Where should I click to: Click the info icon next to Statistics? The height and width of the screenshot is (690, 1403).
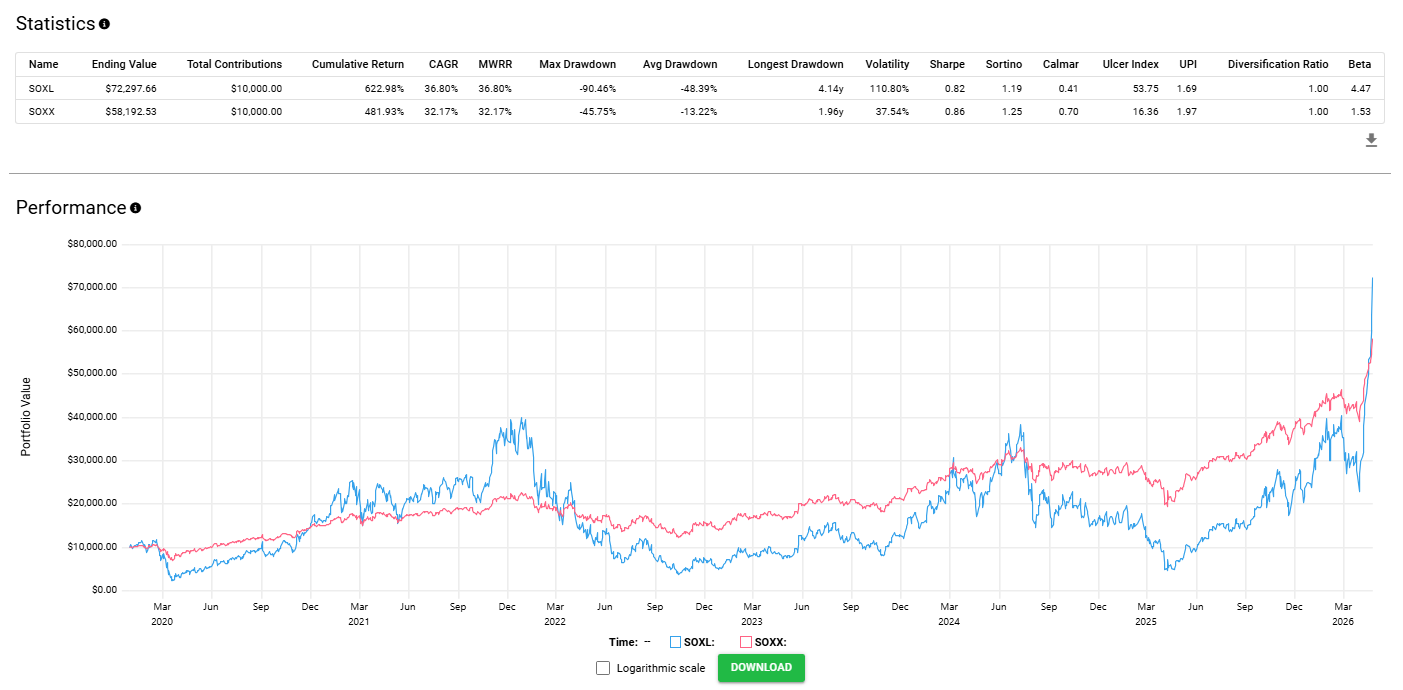click(105, 24)
